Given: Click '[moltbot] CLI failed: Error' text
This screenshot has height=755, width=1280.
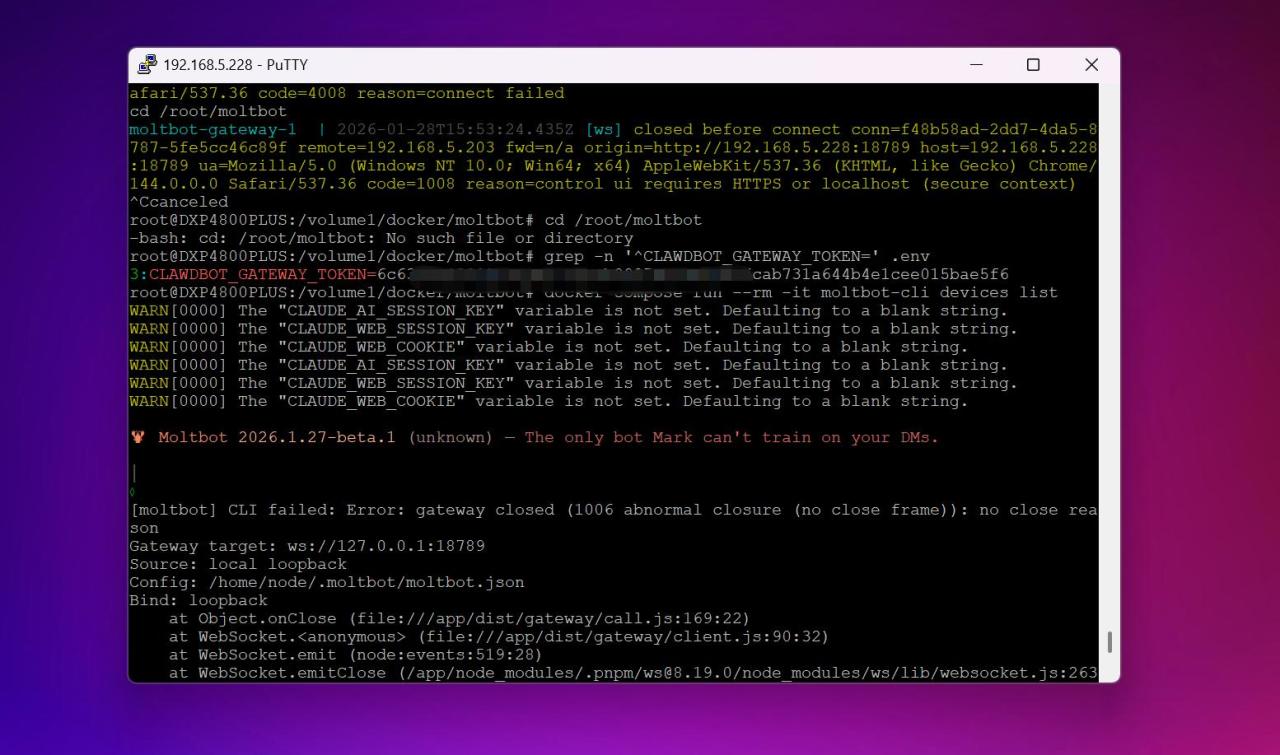Looking at the screenshot, I should (x=267, y=509).
